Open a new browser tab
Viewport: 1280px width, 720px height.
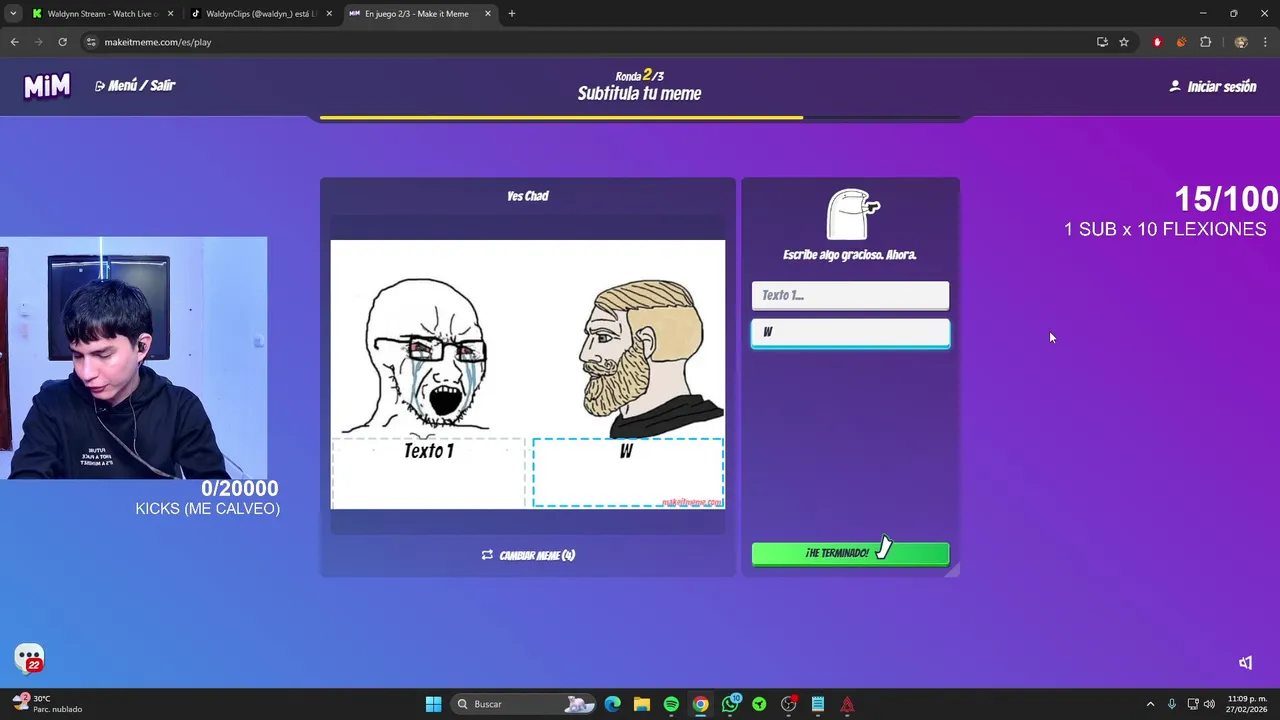click(512, 14)
